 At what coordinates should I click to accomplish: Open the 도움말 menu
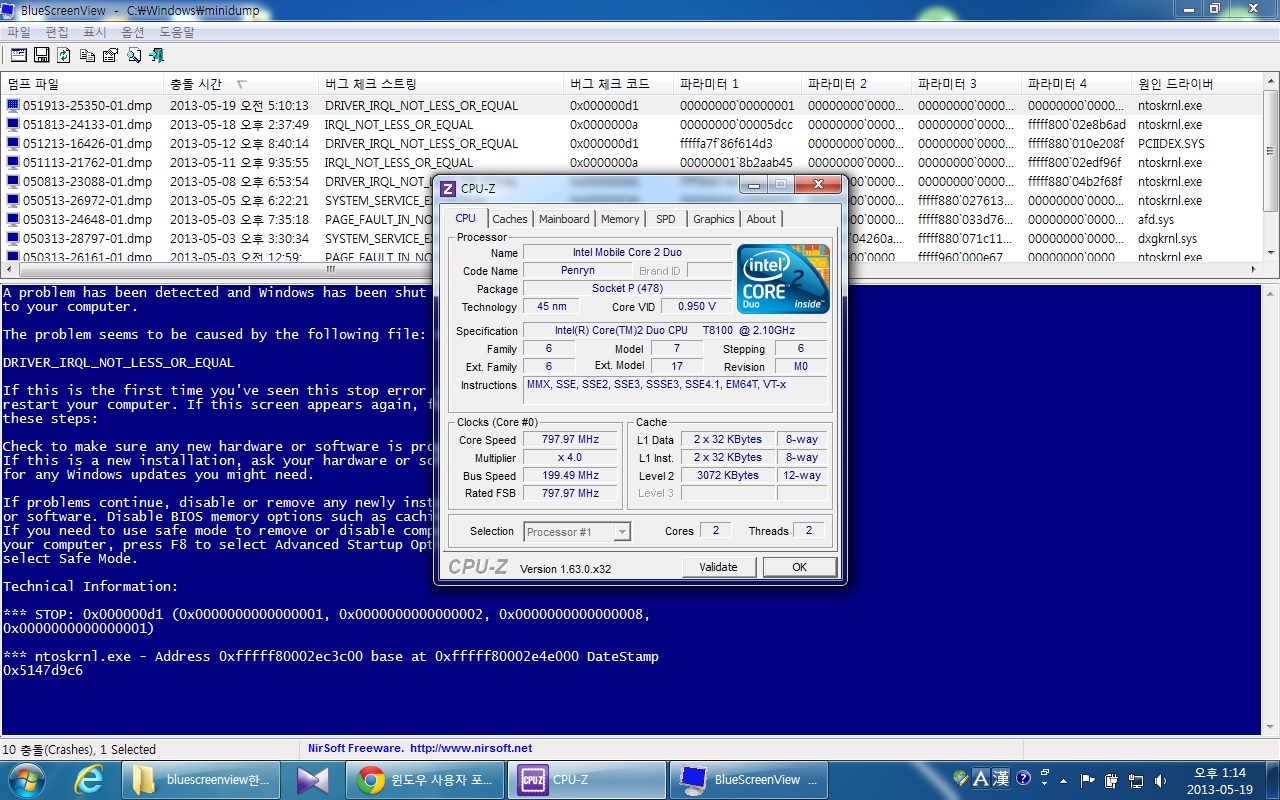pos(177,32)
